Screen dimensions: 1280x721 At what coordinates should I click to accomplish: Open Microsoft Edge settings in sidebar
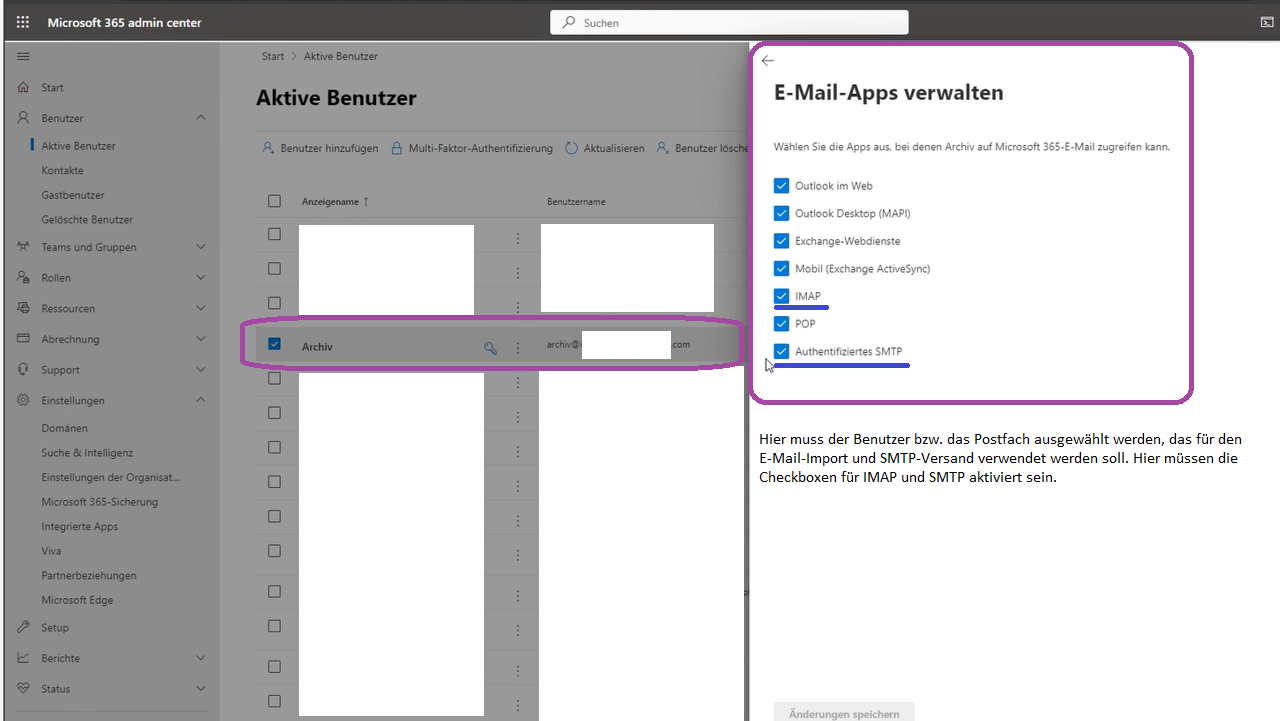coord(77,600)
